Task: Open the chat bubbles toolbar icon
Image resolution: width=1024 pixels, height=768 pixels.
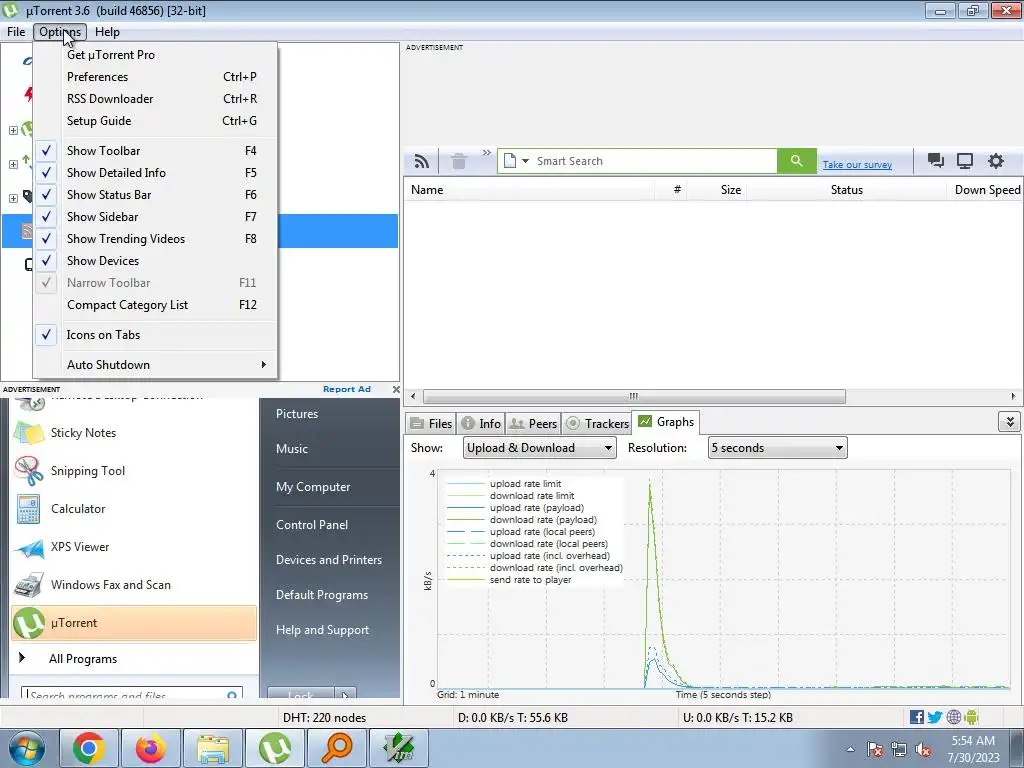Action: point(936,161)
